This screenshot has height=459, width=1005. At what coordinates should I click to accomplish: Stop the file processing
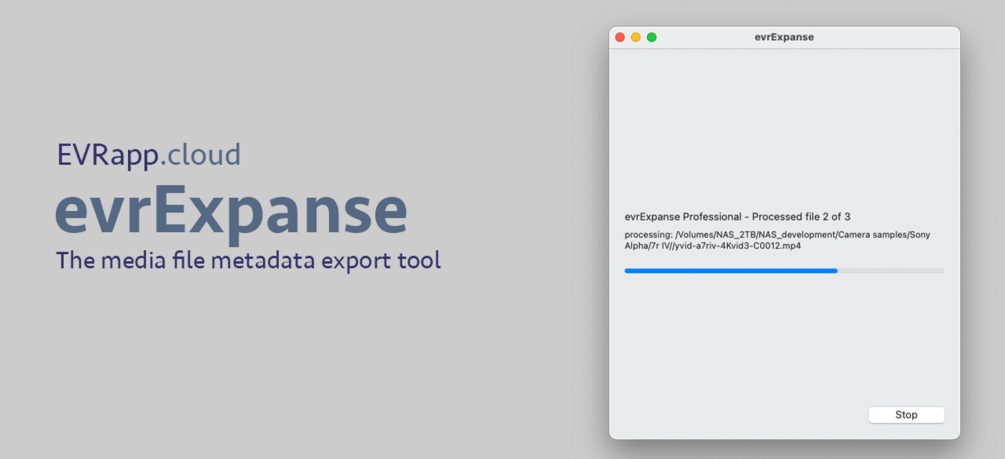pos(906,415)
